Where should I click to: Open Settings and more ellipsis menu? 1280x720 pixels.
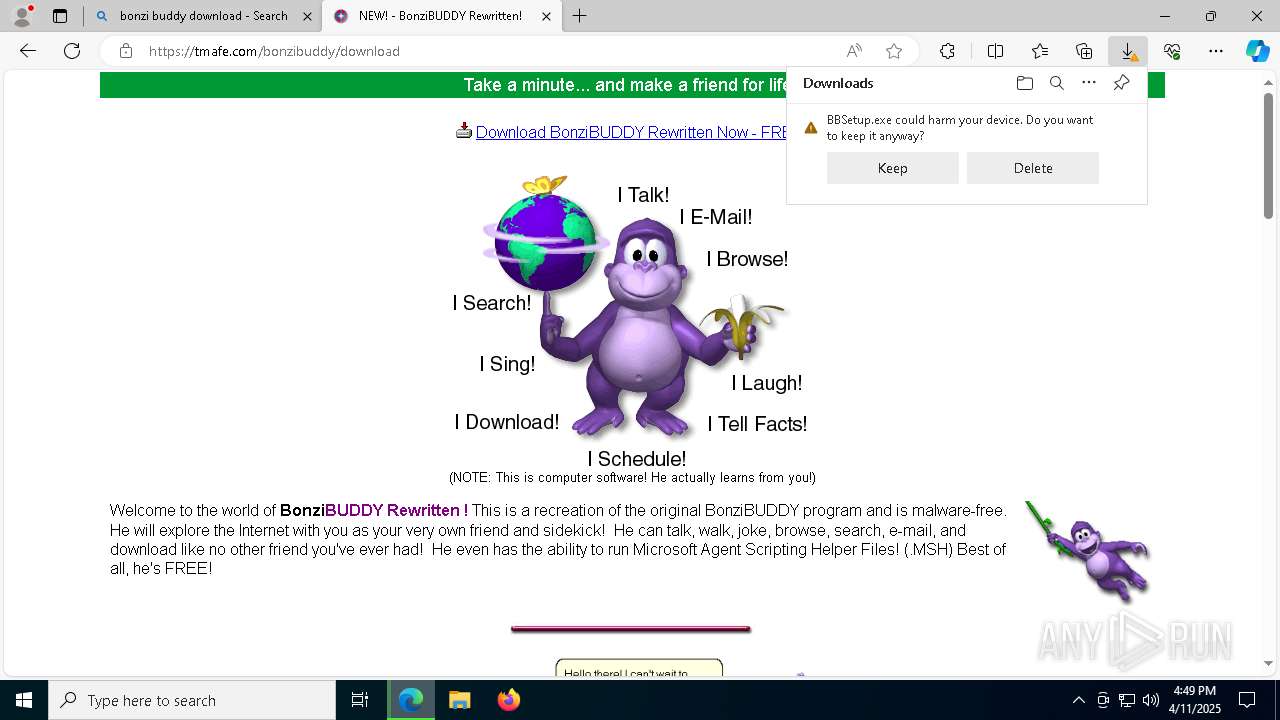[x=1216, y=51]
